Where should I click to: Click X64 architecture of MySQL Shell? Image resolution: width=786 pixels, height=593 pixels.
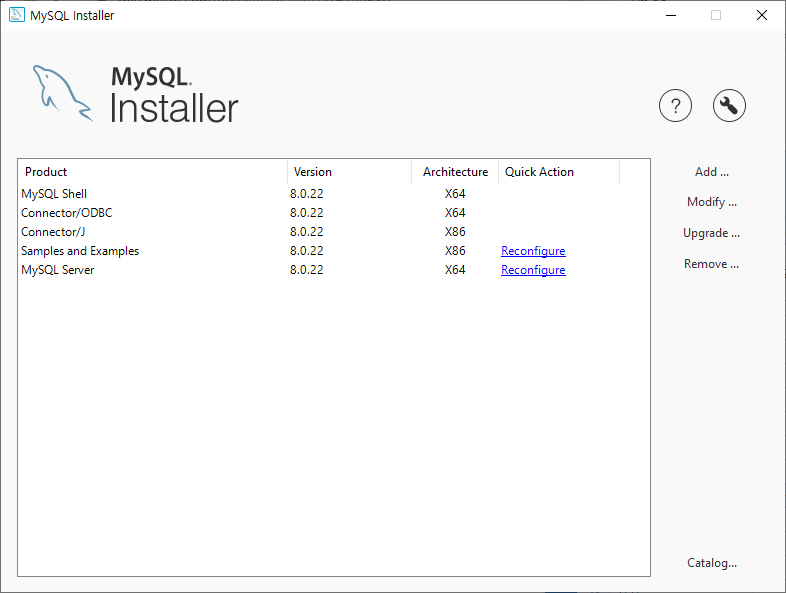tap(455, 193)
